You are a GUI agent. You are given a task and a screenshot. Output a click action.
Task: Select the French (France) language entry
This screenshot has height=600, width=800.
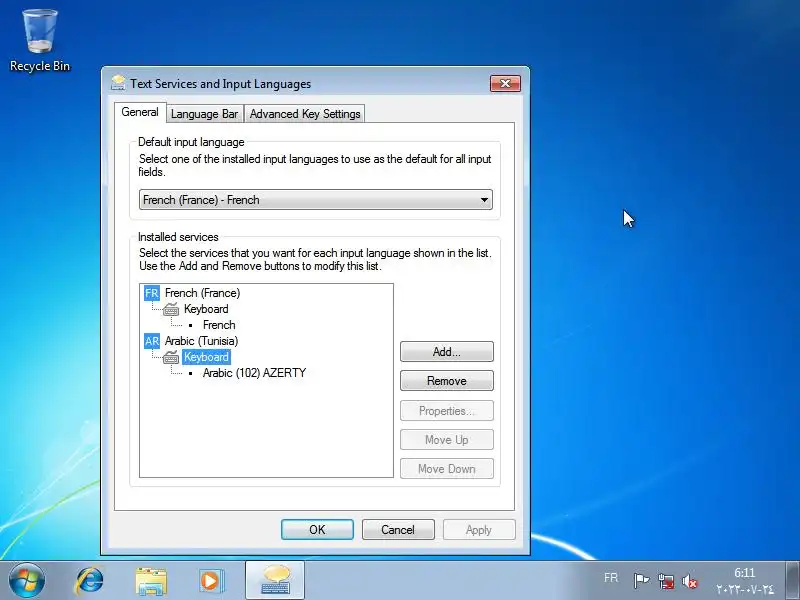[202, 293]
